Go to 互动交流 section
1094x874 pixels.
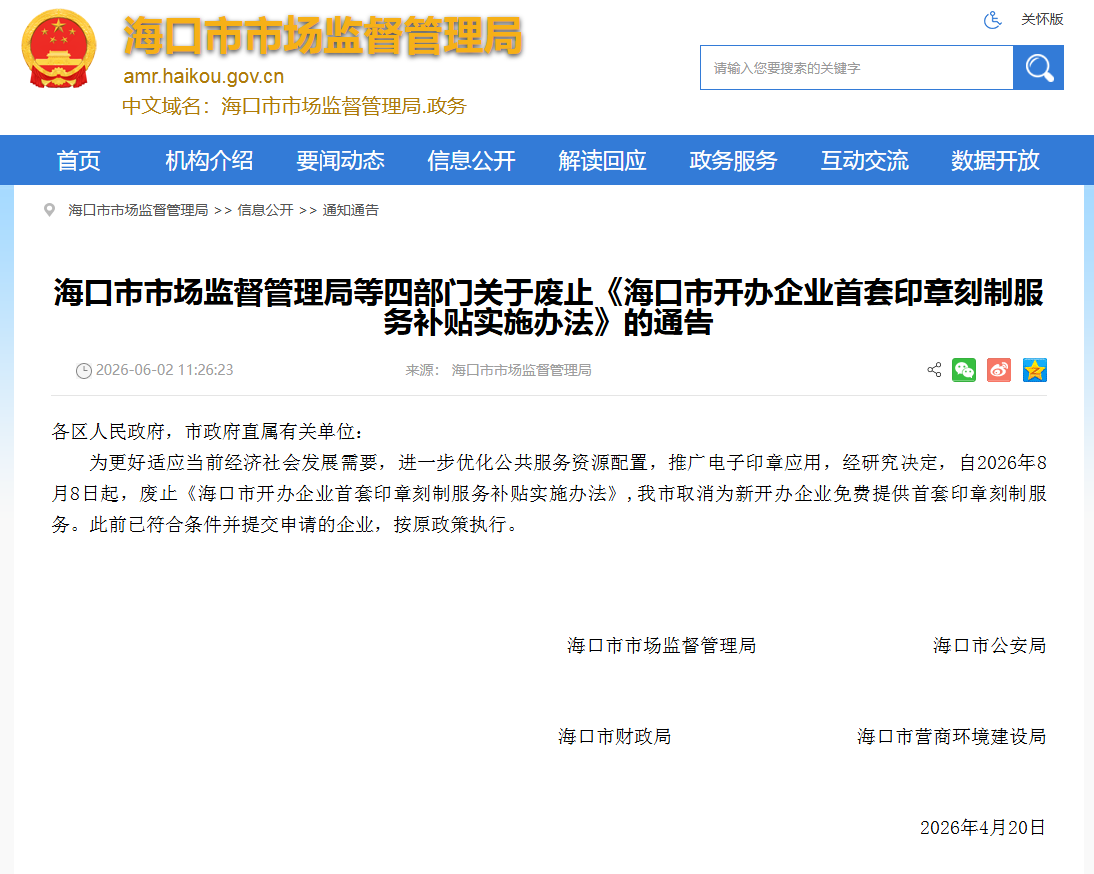864,160
